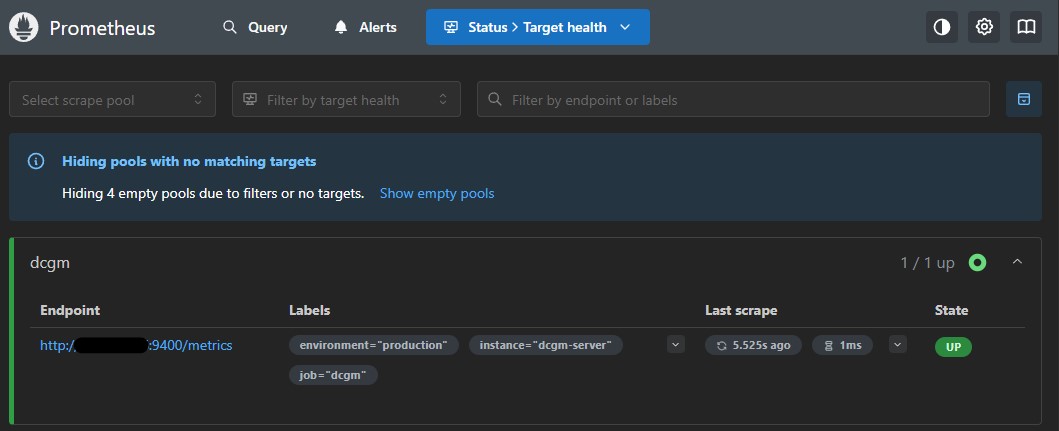Click the green UP state badge
1059x431 pixels.
[x=953, y=346]
